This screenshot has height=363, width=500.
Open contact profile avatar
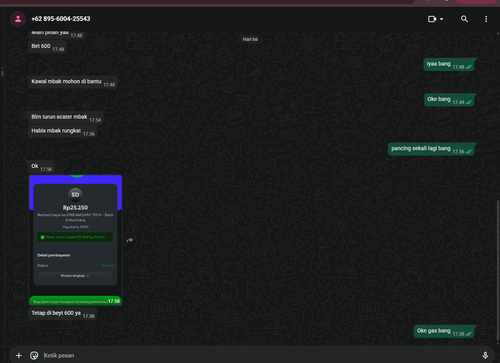coord(18,19)
